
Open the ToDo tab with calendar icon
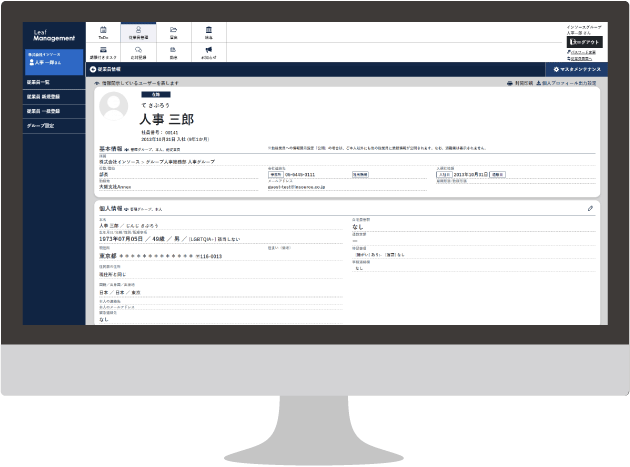click(103, 33)
